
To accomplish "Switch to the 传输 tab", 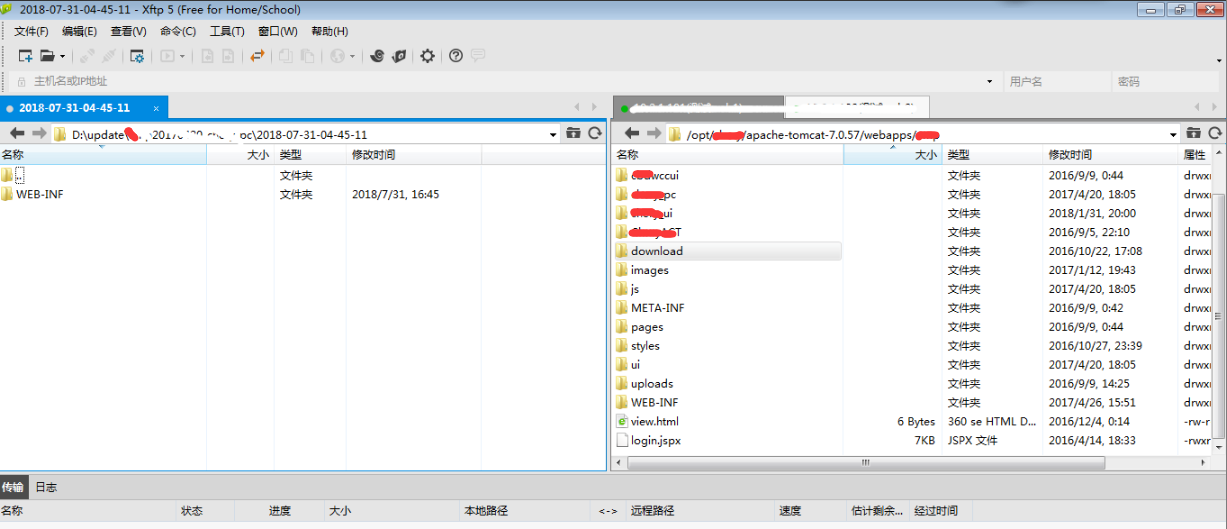I will click(x=12, y=487).
